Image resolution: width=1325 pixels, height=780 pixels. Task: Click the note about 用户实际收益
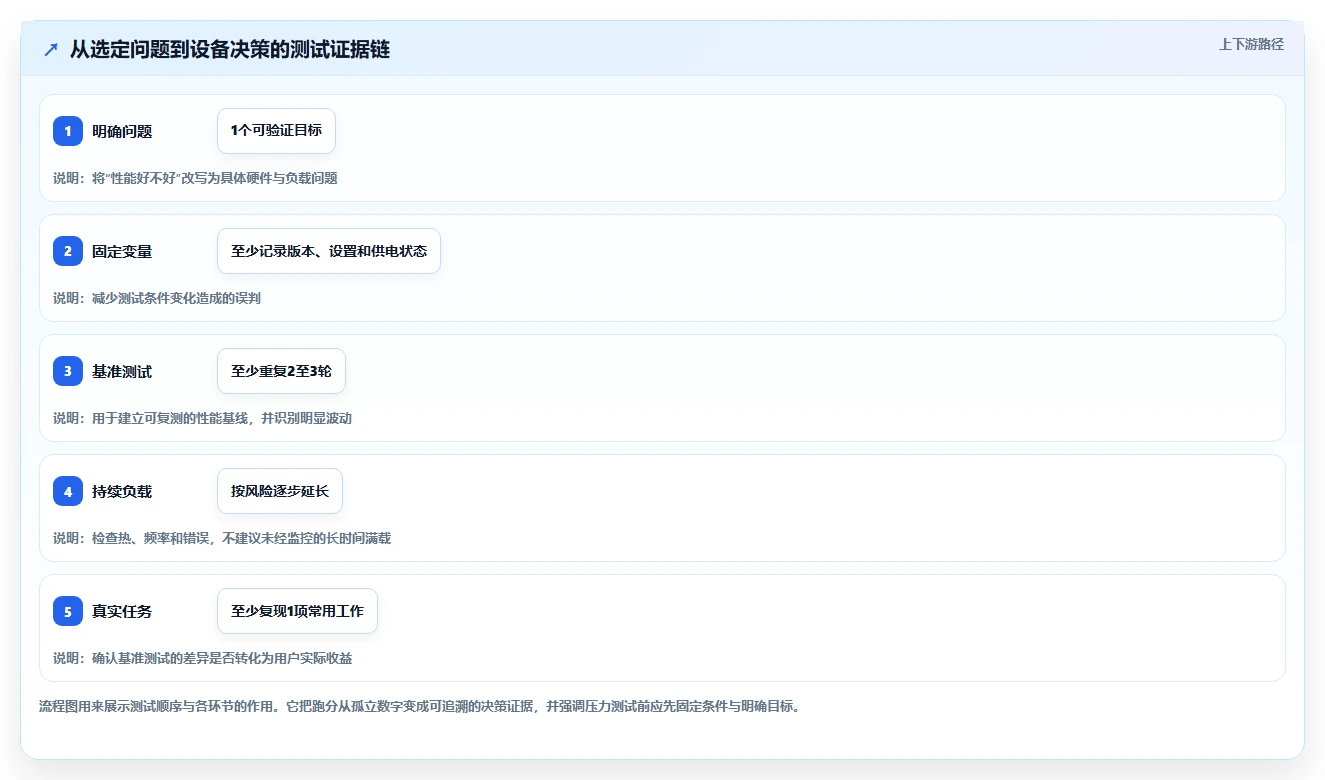(x=202, y=658)
